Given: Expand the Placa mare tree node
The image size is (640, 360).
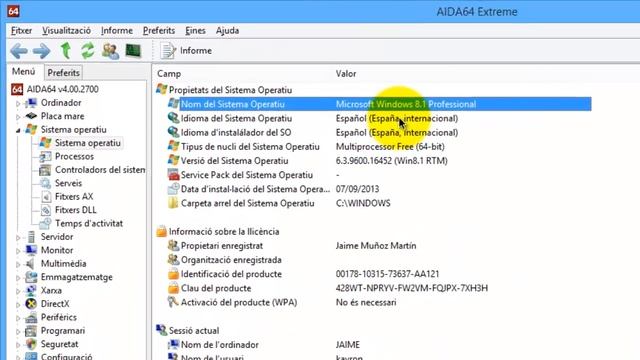Looking at the screenshot, I should pyautogui.click(x=18, y=117).
